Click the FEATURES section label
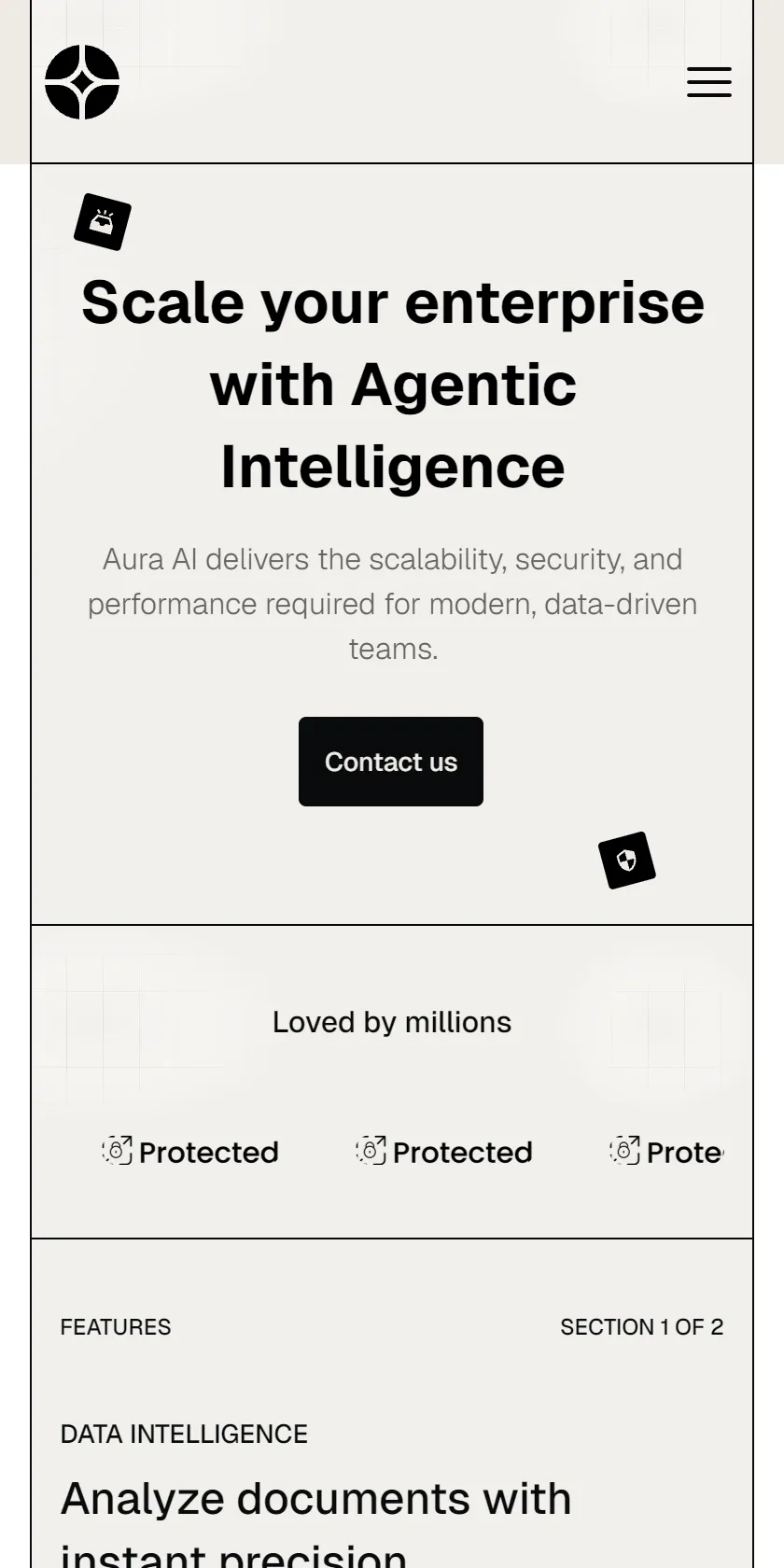The height and width of the screenshot is (1568, 784). 116,1327
